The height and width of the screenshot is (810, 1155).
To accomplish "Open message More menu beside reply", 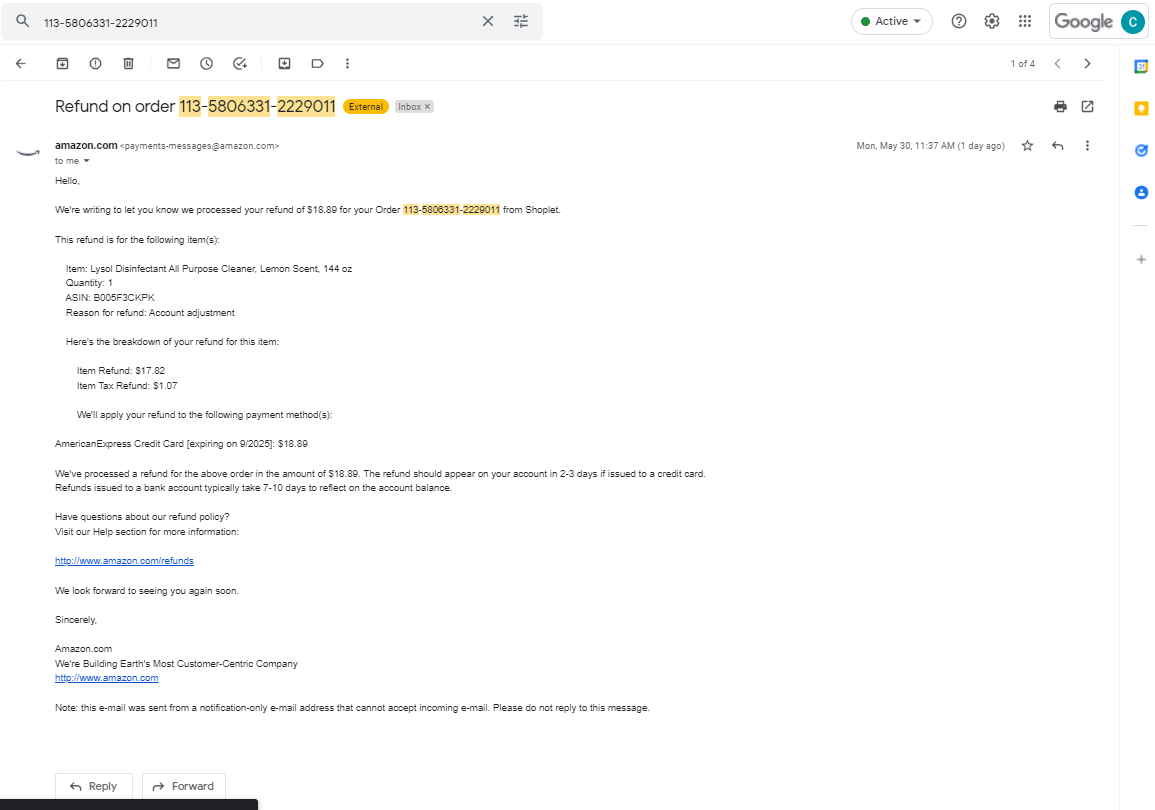I will pos(1087,146).
